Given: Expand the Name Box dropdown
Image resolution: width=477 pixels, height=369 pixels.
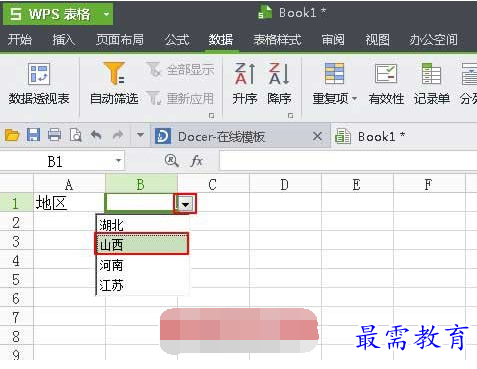Looking at the screenshot, I should [x=118, y=161].
